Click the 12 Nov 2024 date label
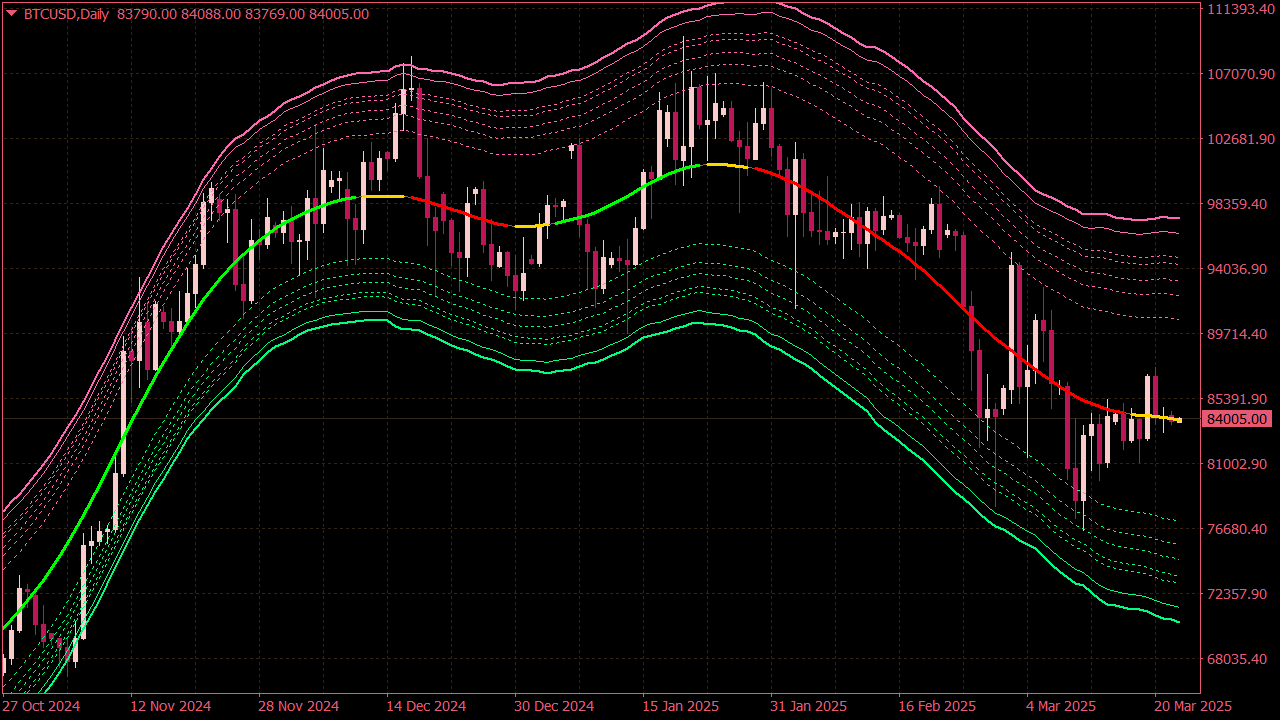 tap(171, 706)
